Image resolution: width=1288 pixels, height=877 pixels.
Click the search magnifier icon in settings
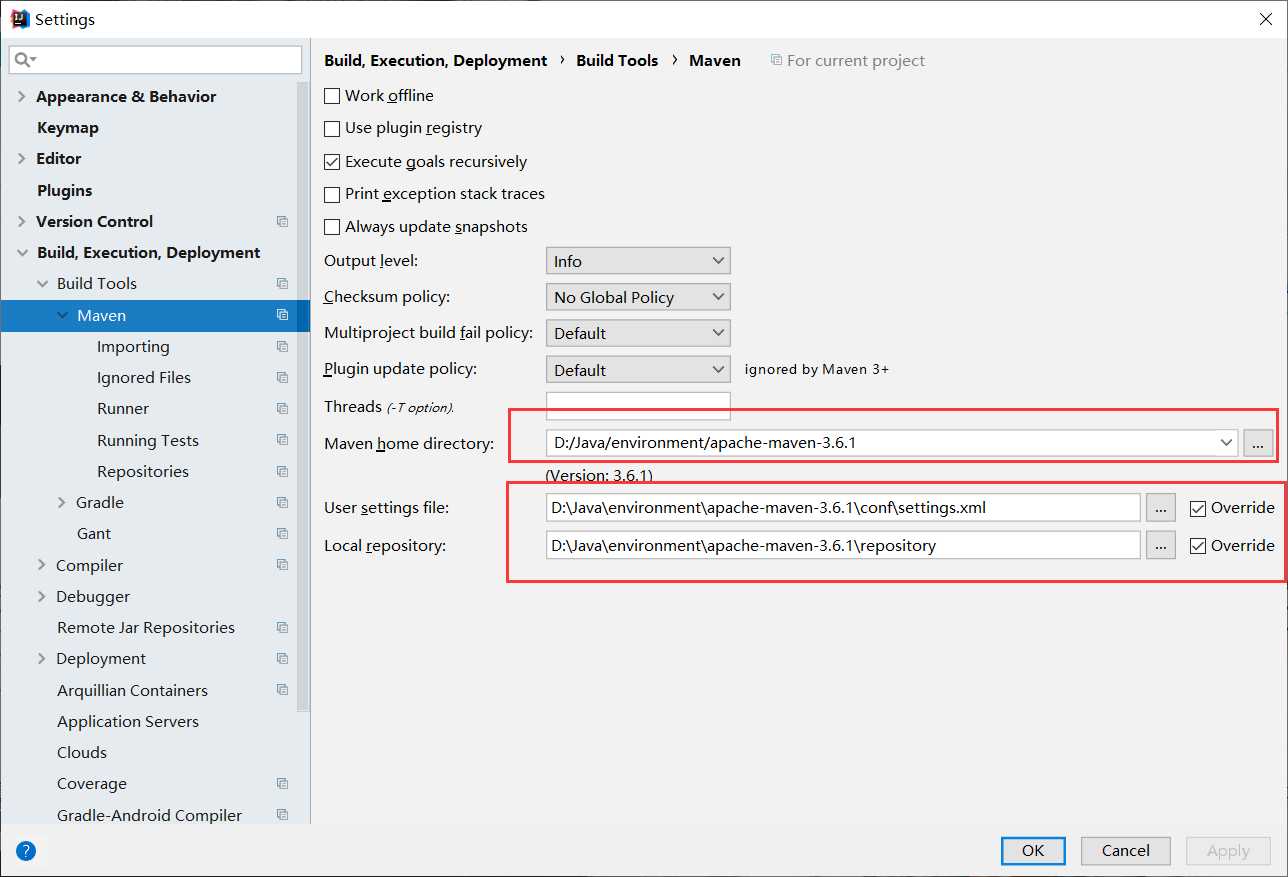(24, 60)
